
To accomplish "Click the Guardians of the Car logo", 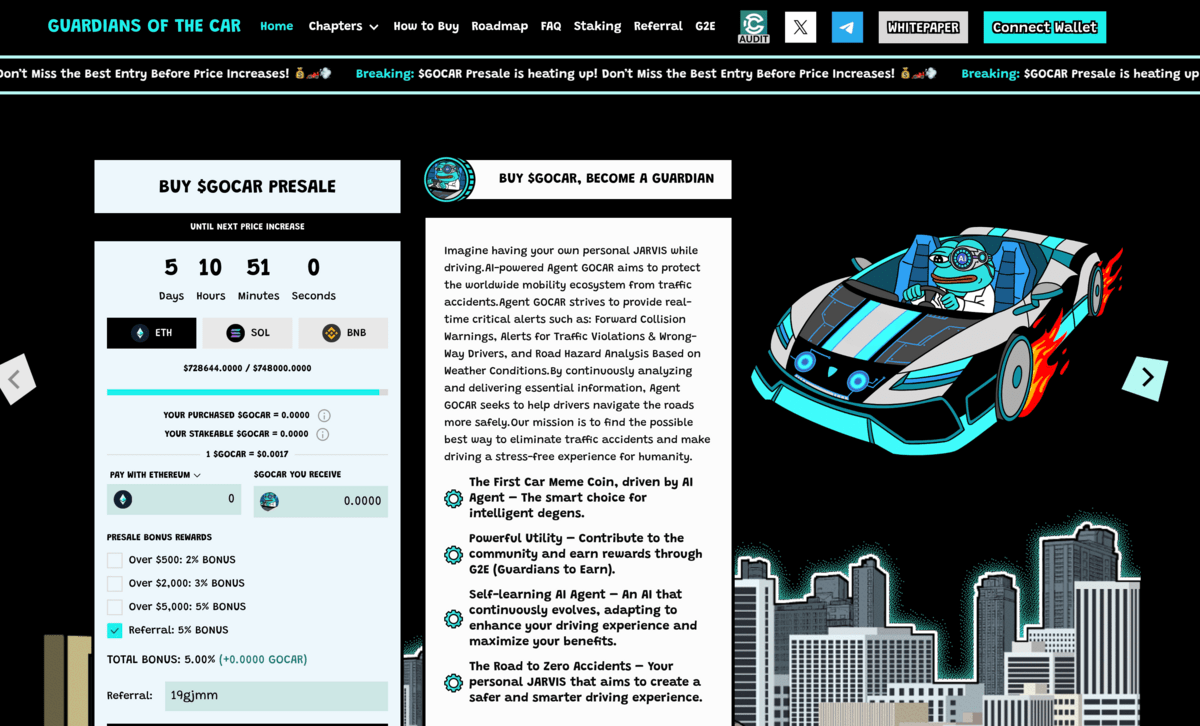I will coord(144,26).
